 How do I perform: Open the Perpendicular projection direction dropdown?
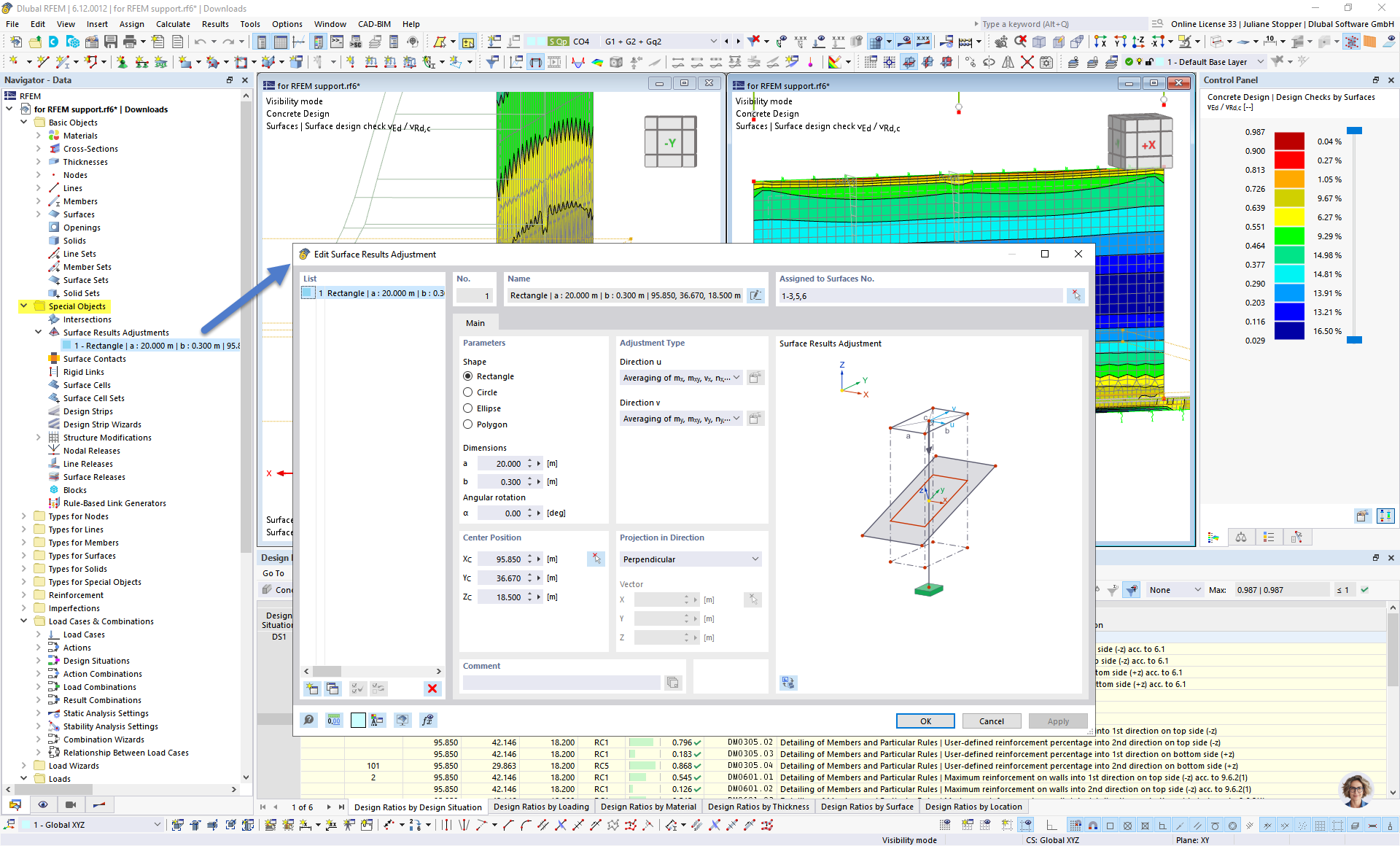pos(689,559)
